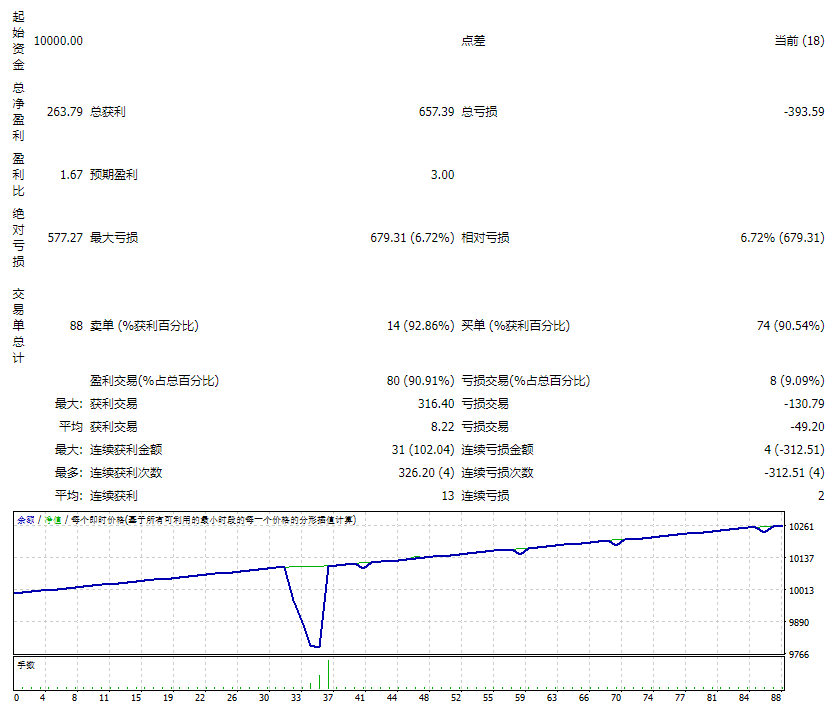Image resolution: width=836 pixels, height=706 pixels.
Task: Select the 连续亏损金额 label
Action: point(497,450)
